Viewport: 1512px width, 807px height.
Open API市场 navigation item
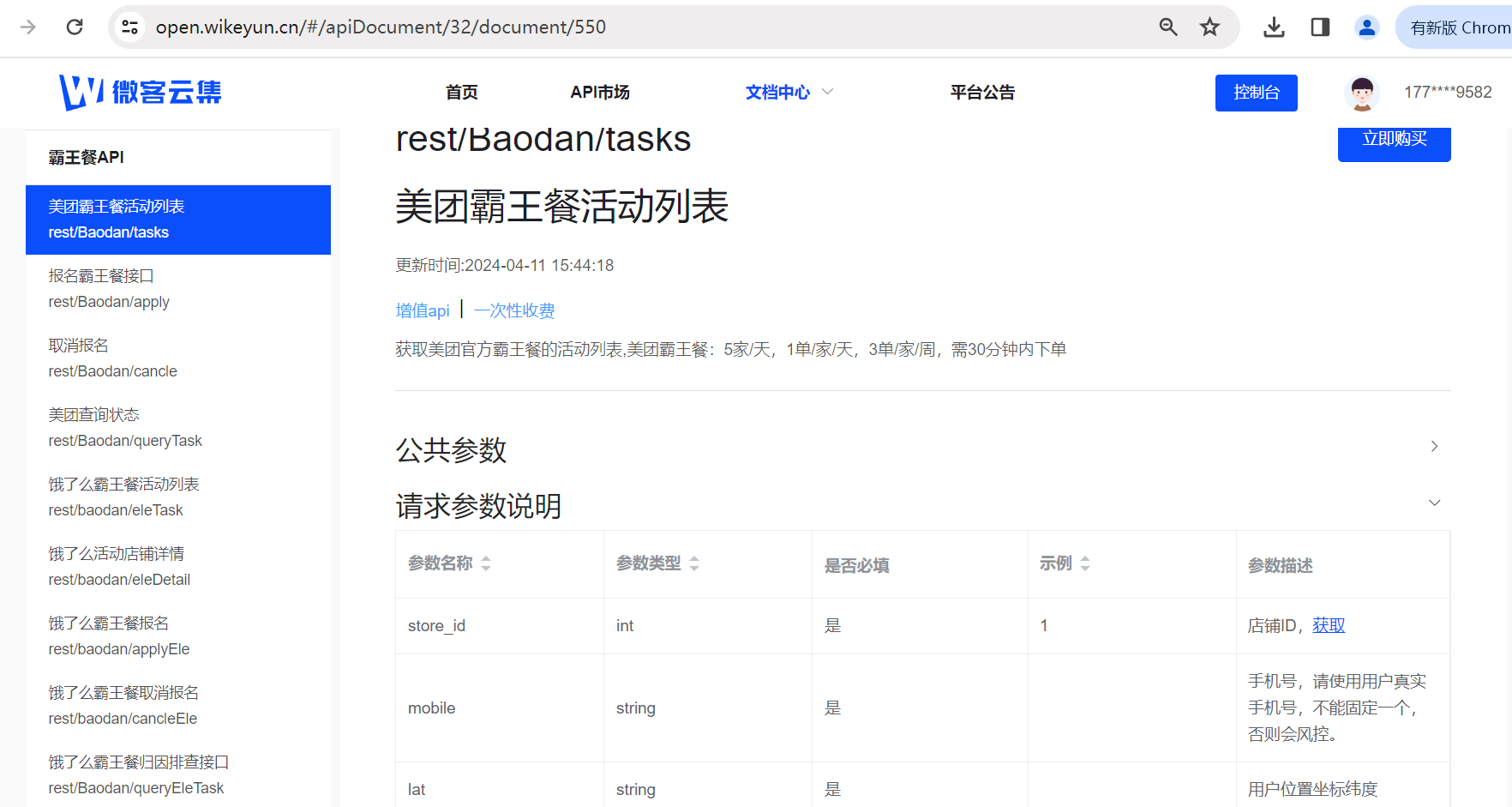[x=600, y=92]
